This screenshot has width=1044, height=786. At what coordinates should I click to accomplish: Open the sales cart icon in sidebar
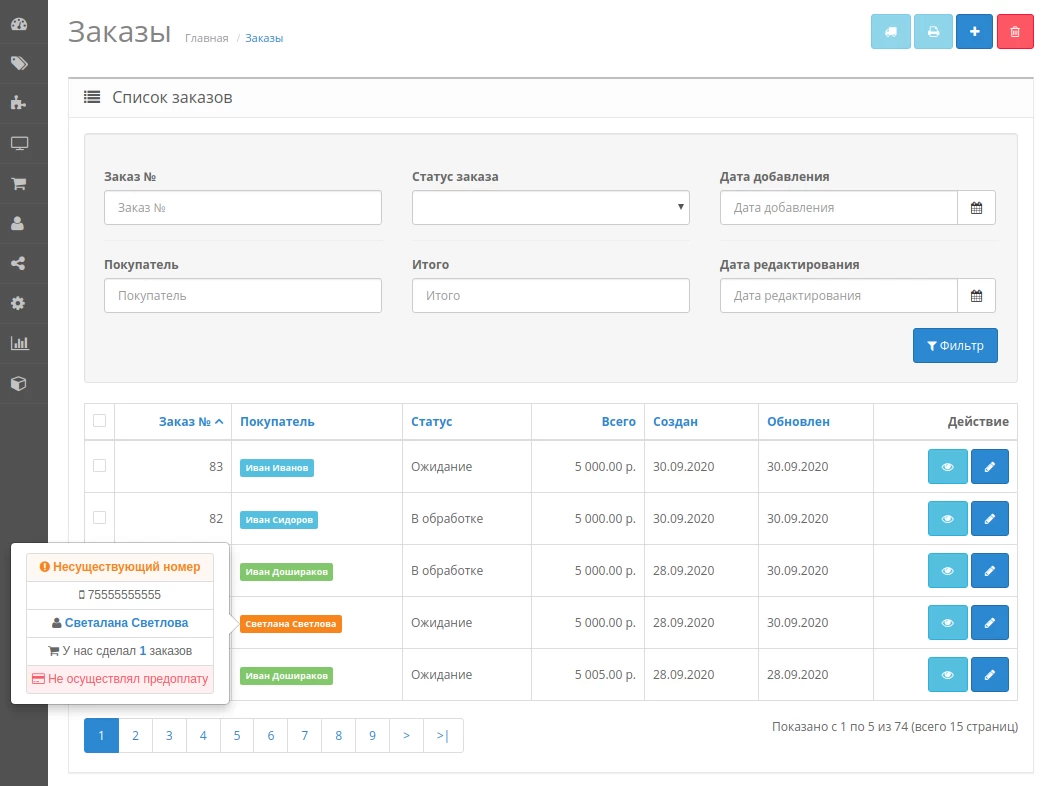coord(19,184)
